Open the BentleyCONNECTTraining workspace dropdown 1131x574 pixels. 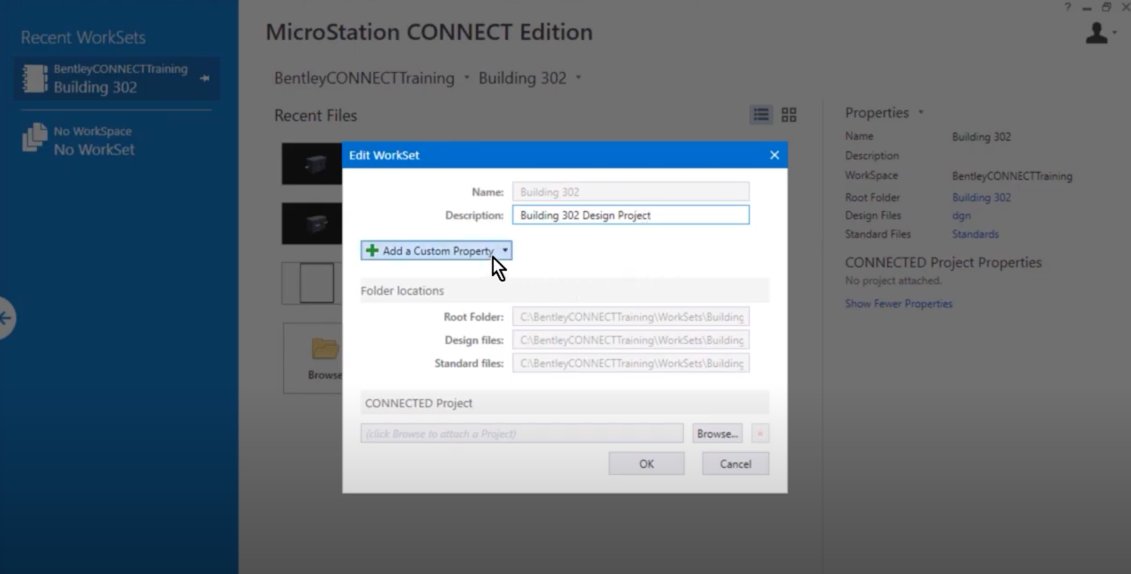pos(467,77)
